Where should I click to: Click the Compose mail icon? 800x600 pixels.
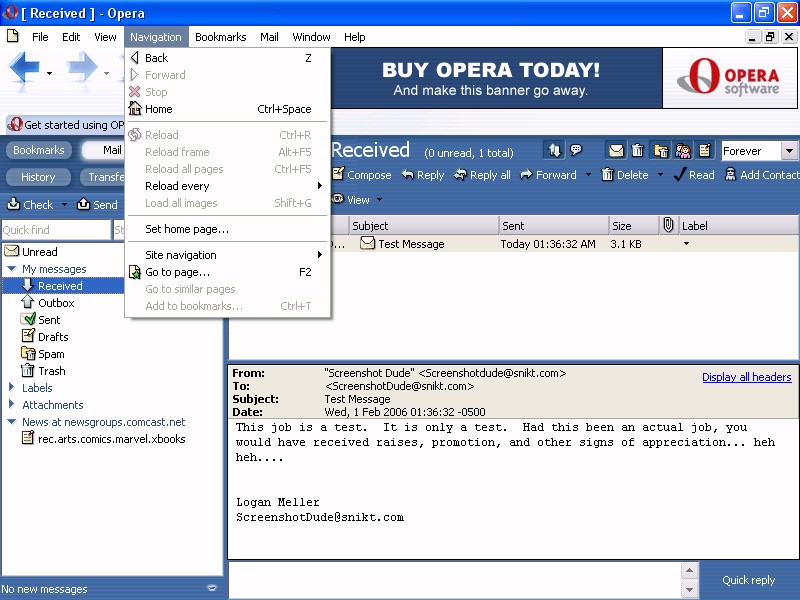[362, 174]
